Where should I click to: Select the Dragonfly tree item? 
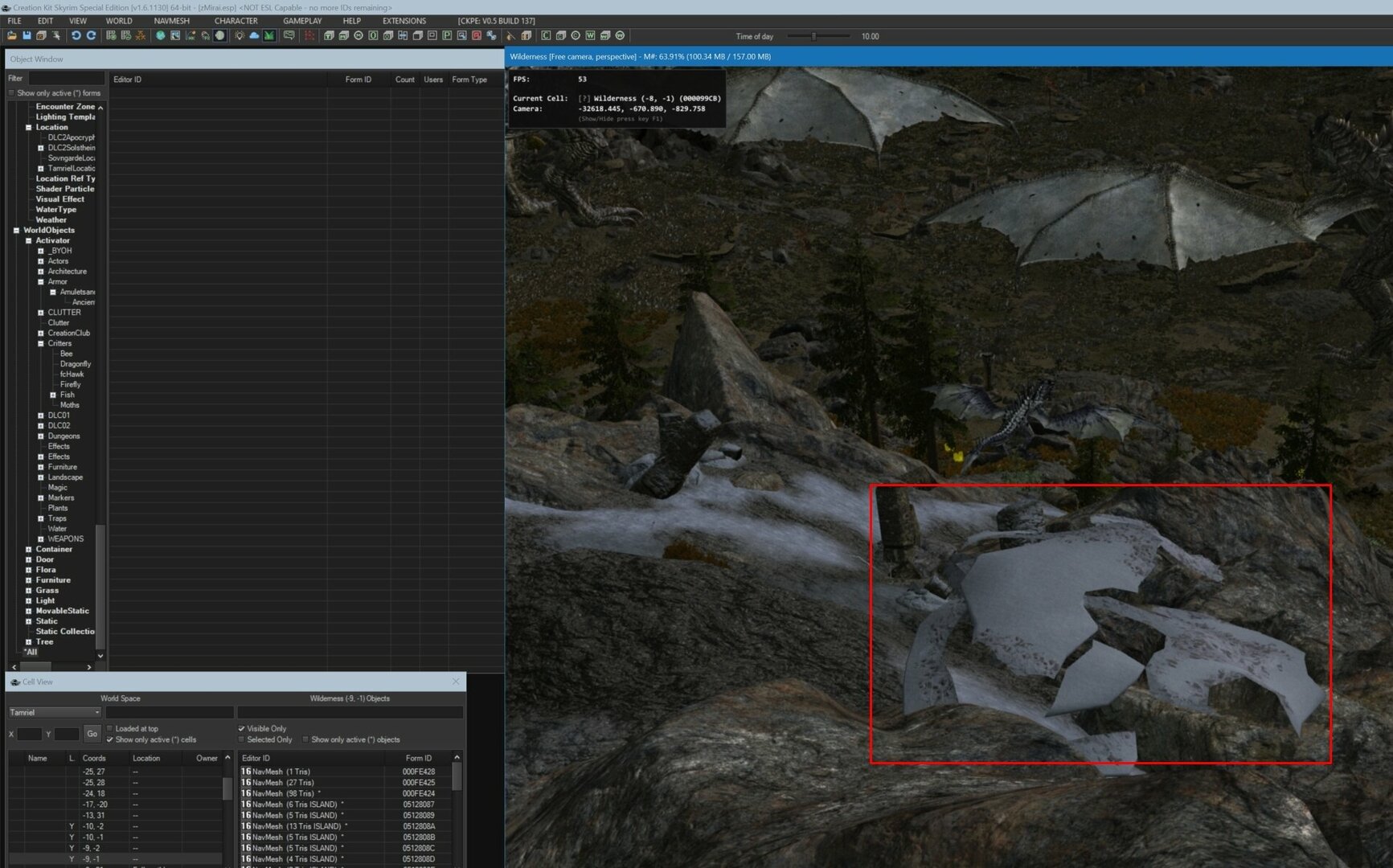(76, 364)
